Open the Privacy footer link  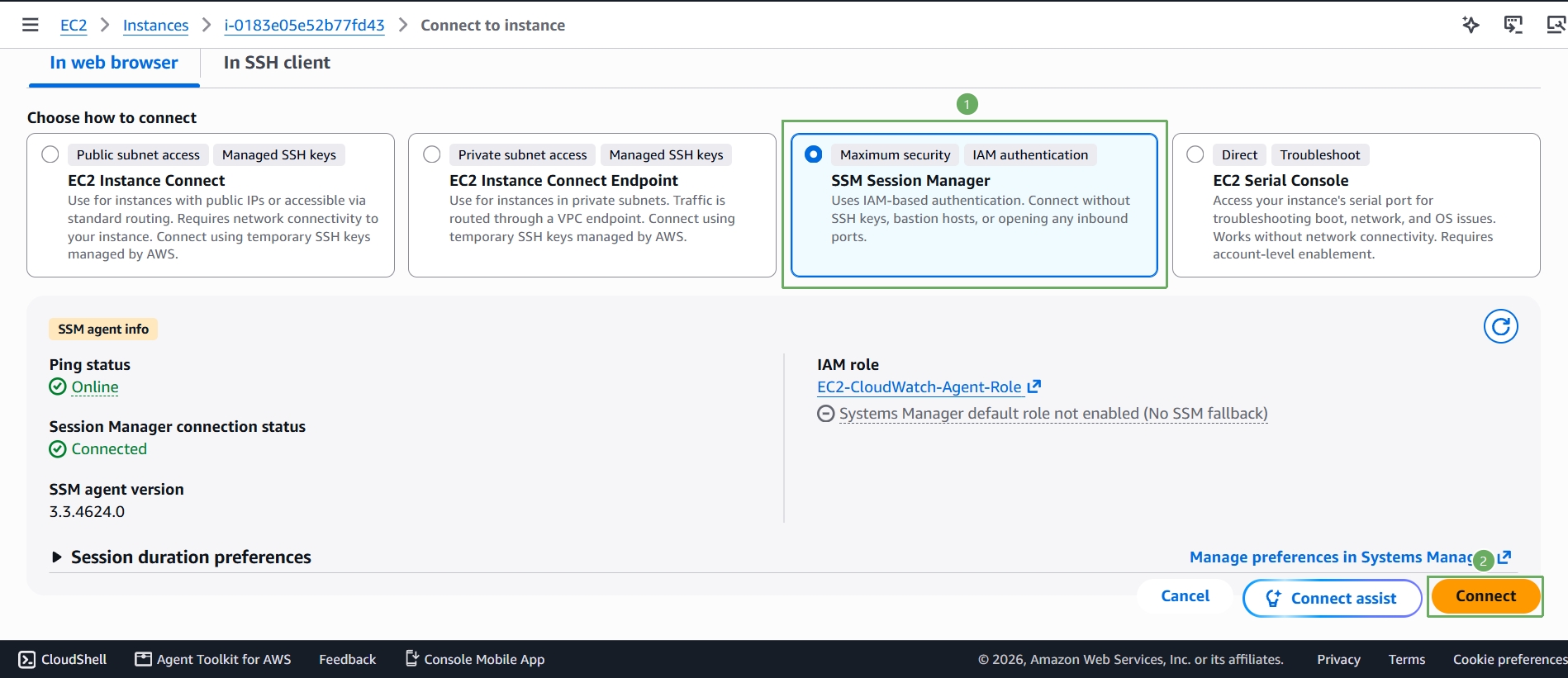coord(1338,659)
